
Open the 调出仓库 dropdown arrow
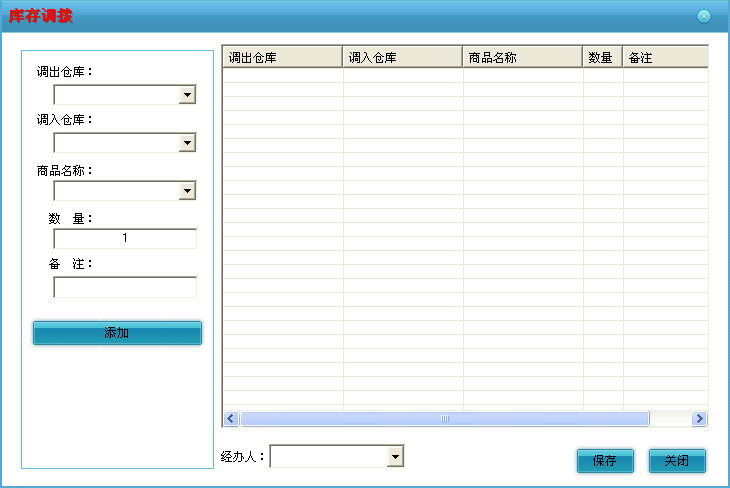tap(187, 95)
